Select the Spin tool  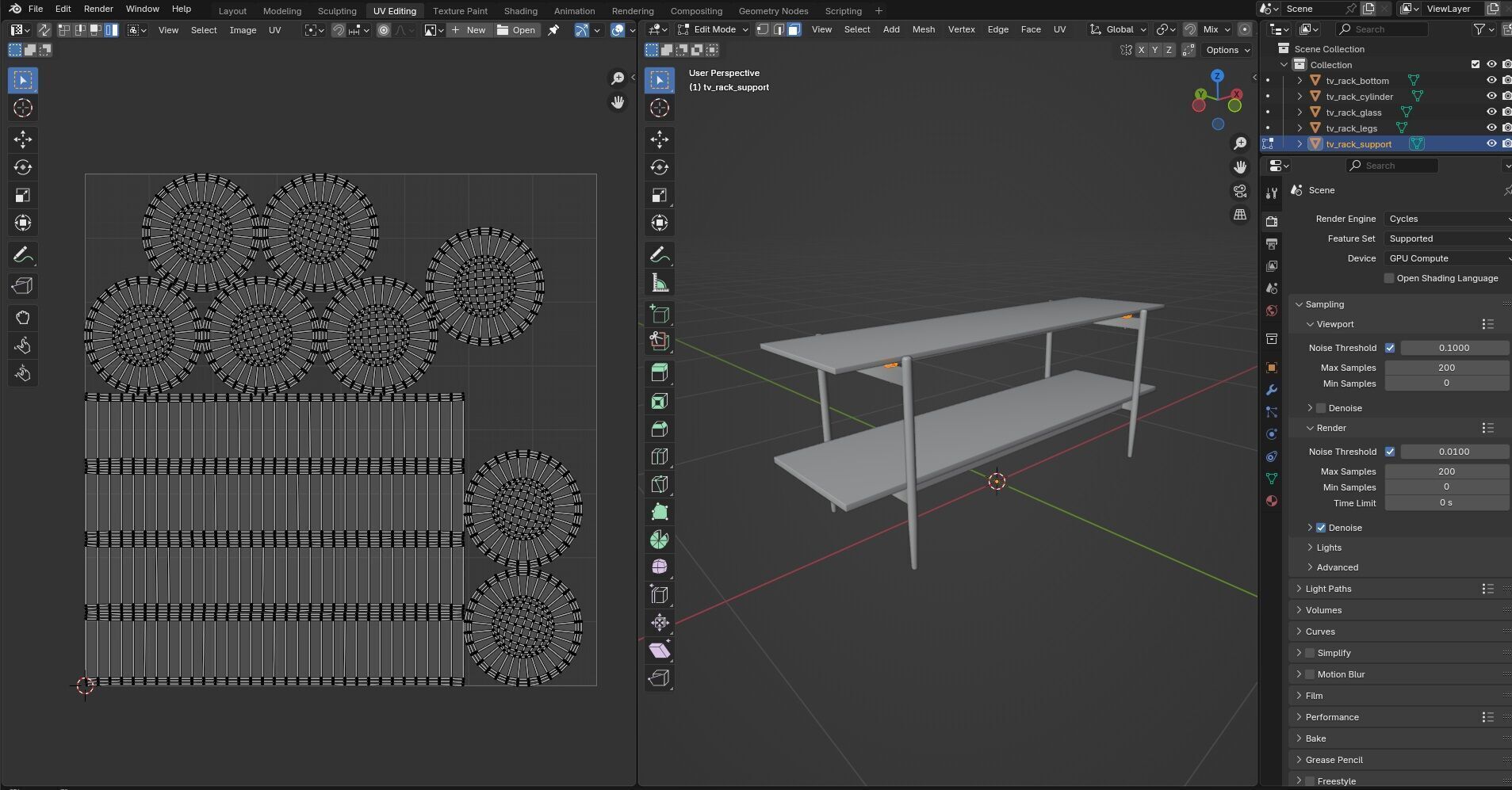[x=660, y=540]
